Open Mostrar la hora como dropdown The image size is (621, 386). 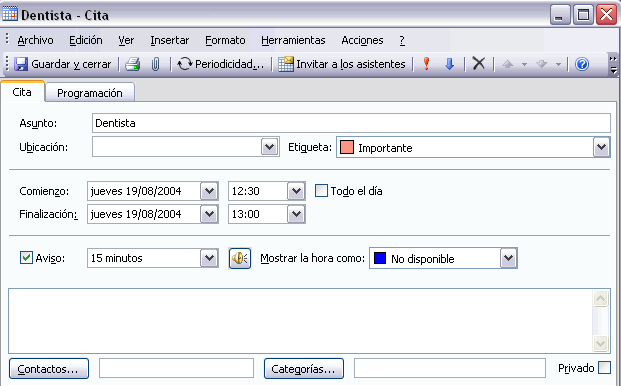[x=509, y=258]
